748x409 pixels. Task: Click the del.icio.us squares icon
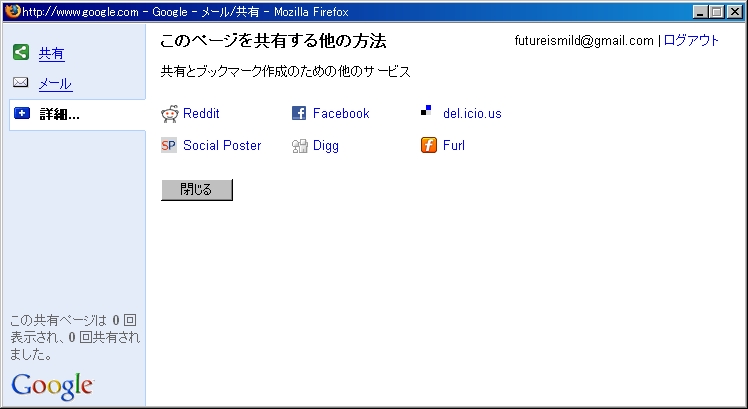pos(426,111)
